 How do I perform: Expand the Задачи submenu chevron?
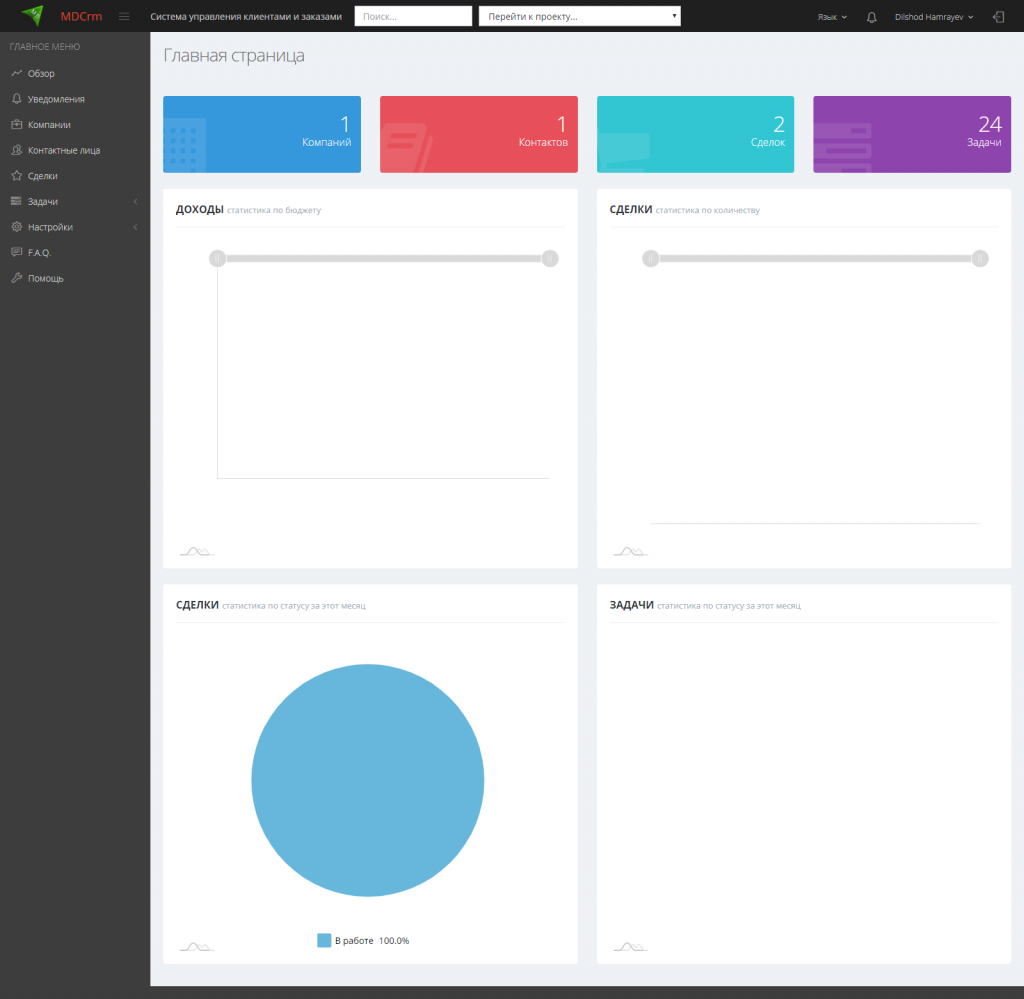pyautogui.click(x=135, y=201)
